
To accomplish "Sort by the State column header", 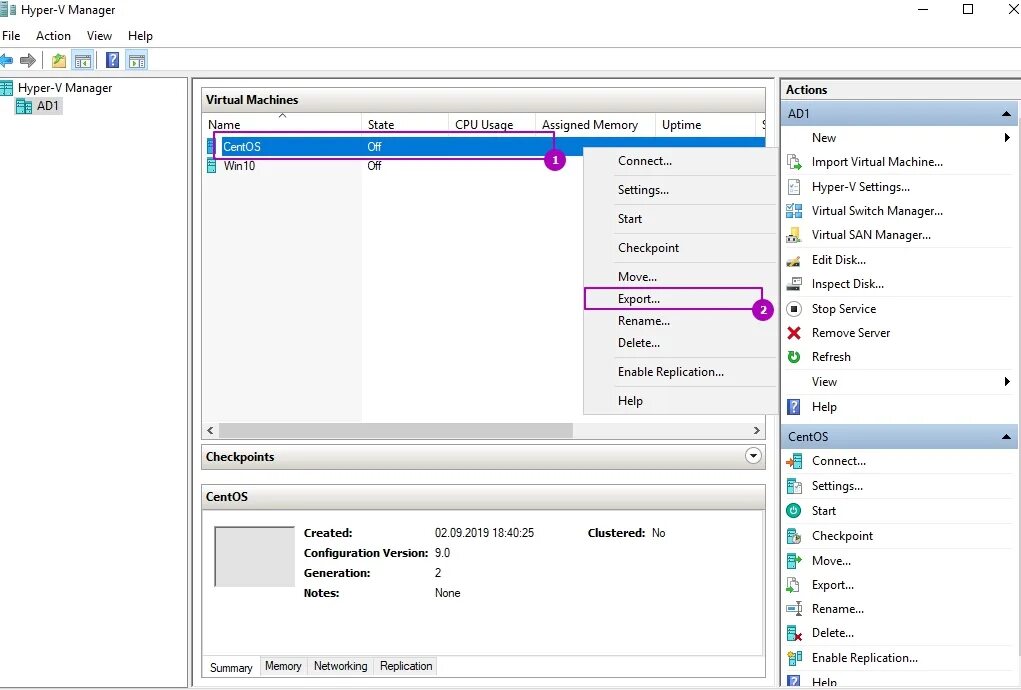I will [404, 124].
